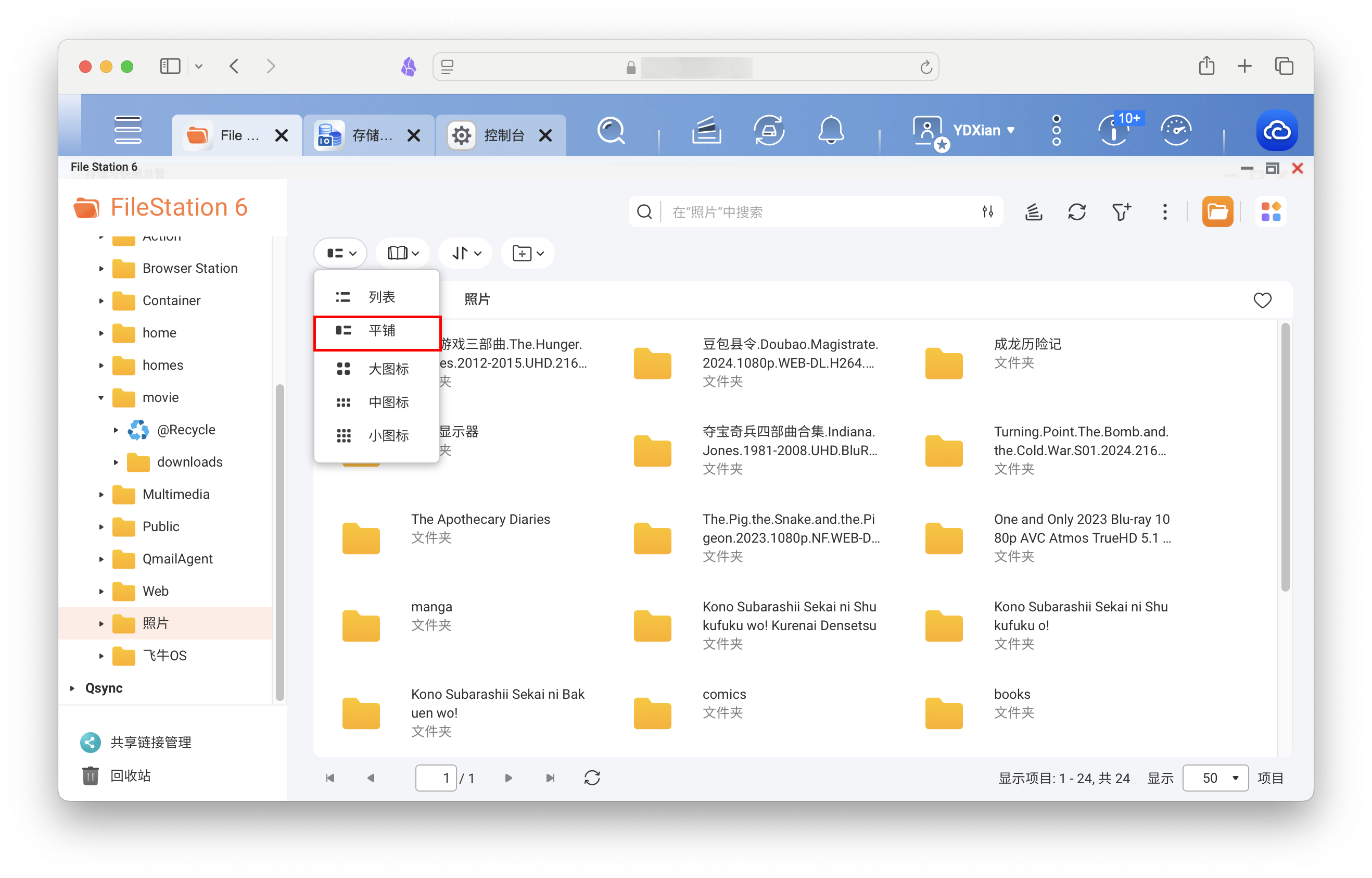The image size is (1372, 878).
Task: Open the dashboard gauge icon
Action: pos(1175,131)
